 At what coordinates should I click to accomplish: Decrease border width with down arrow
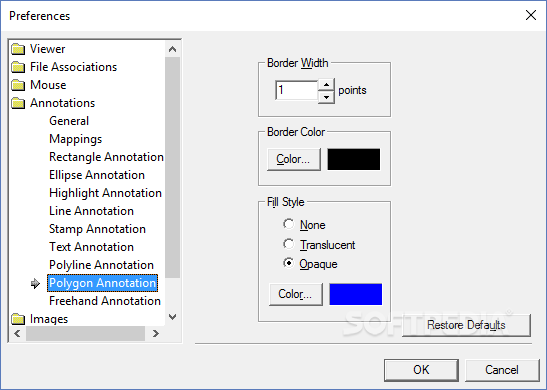[x=326, y=97]
